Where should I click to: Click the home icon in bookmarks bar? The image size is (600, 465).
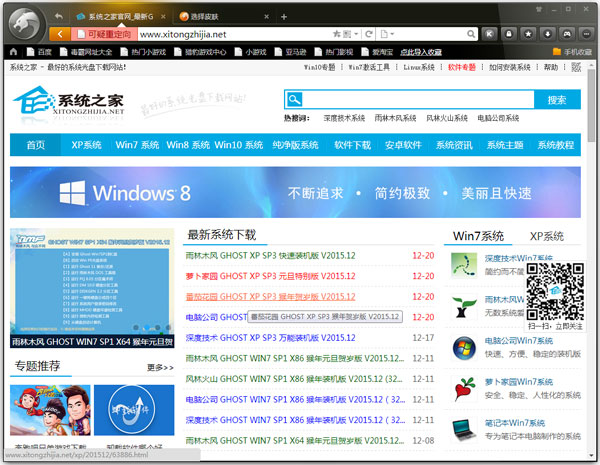[14, 52]
